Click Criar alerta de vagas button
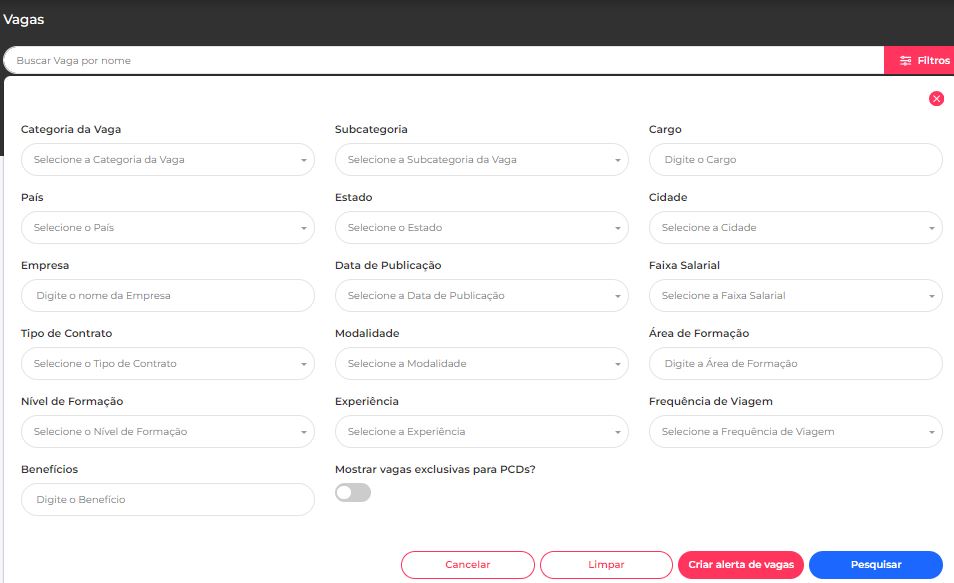The width and height of the screenshot is (954, 583). coord(741,565)
